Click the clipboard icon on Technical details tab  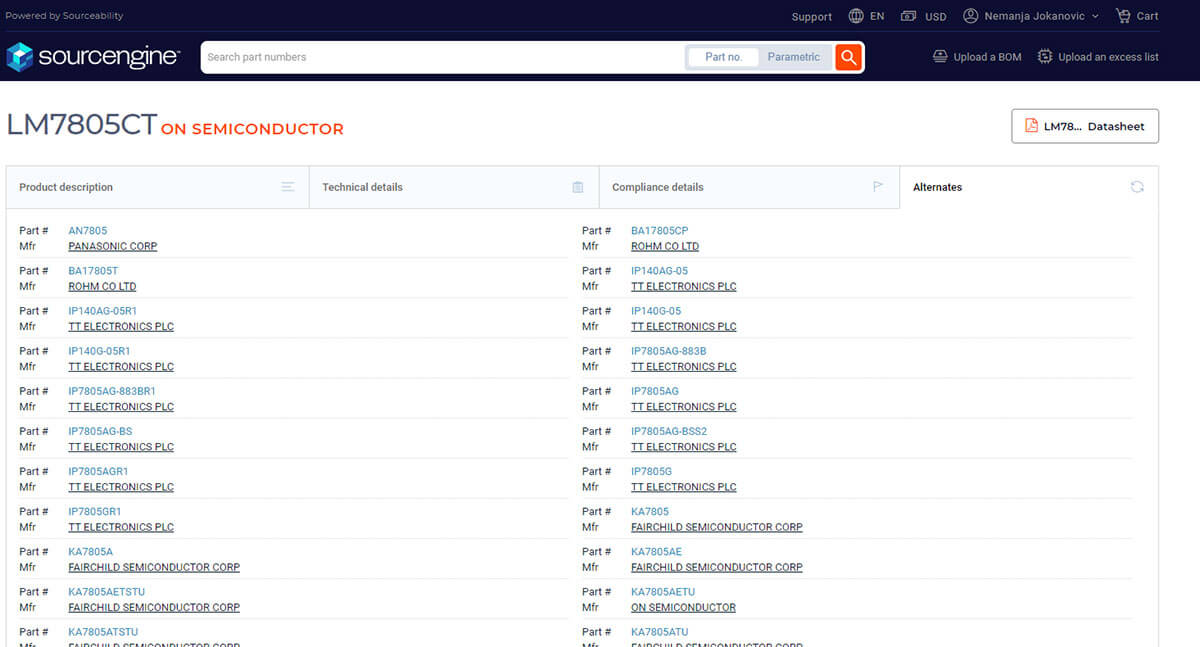click(x=577, y=187)
